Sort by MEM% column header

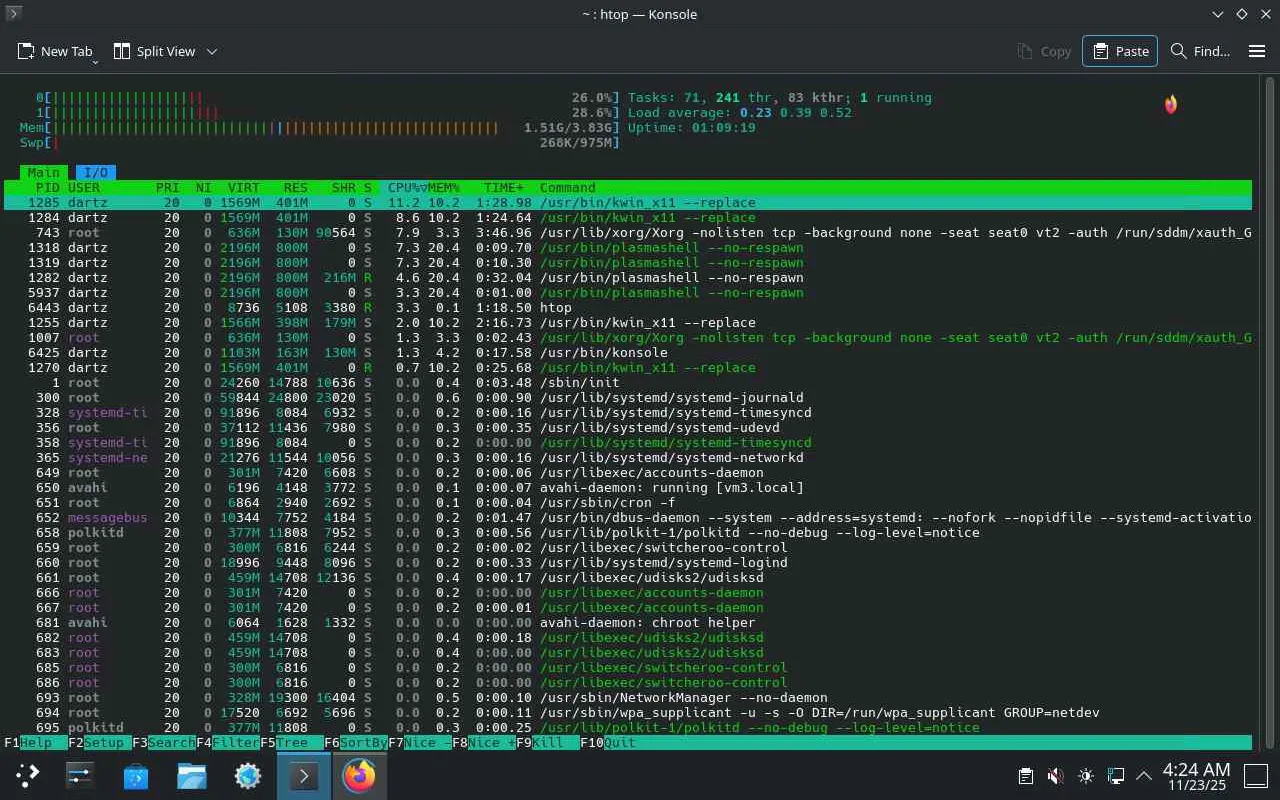[443, 187]
